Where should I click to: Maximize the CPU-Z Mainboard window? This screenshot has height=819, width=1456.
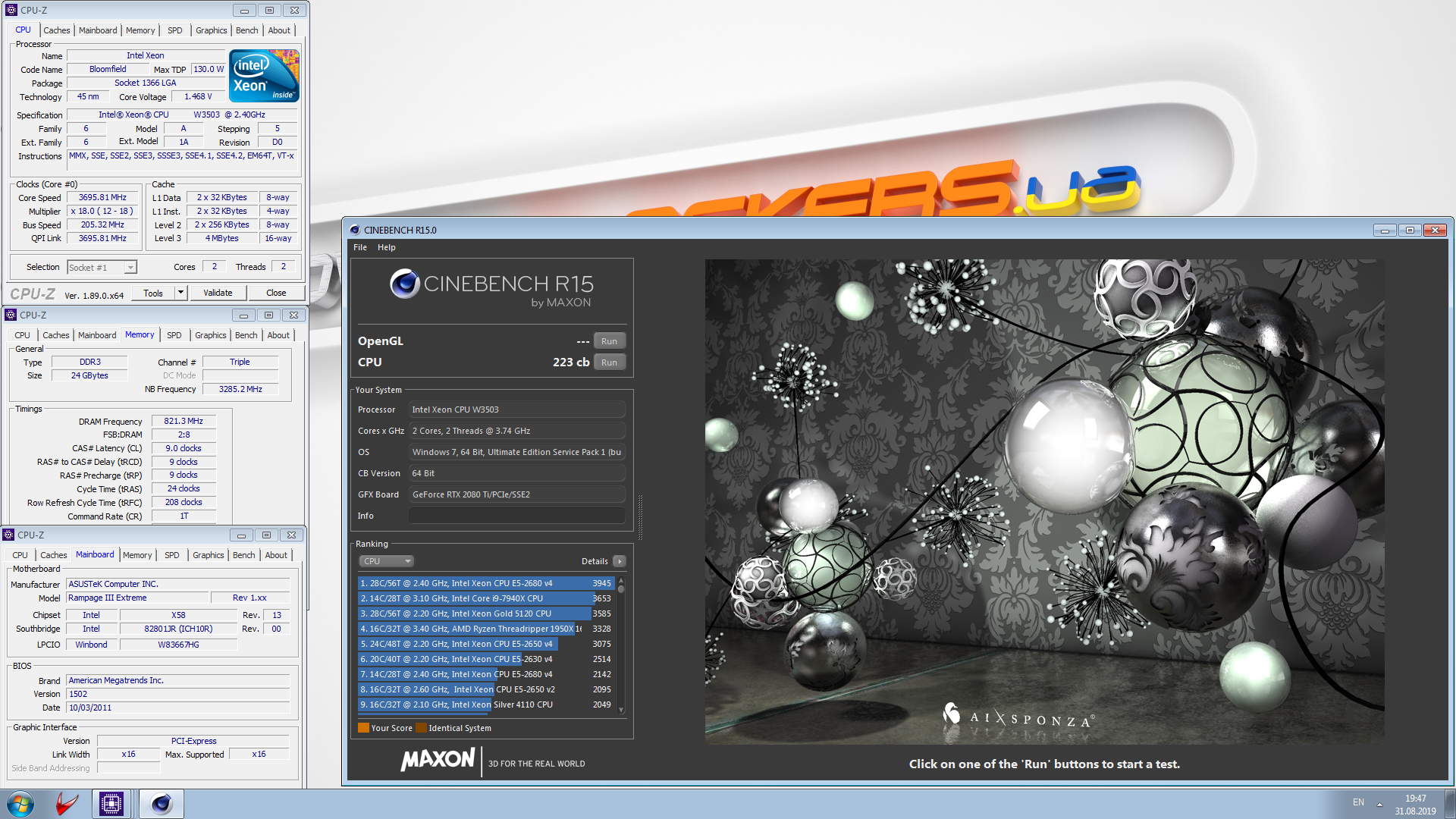[266, 535]
